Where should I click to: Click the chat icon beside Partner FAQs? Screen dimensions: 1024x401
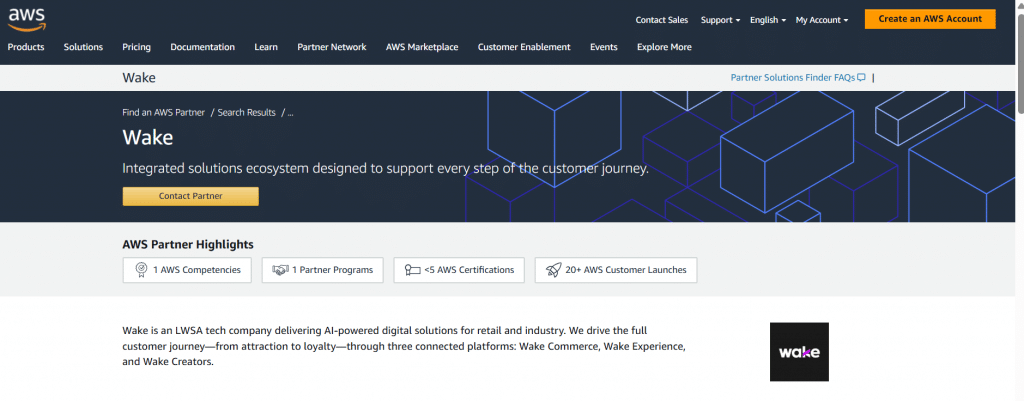[x=861, y=77]
